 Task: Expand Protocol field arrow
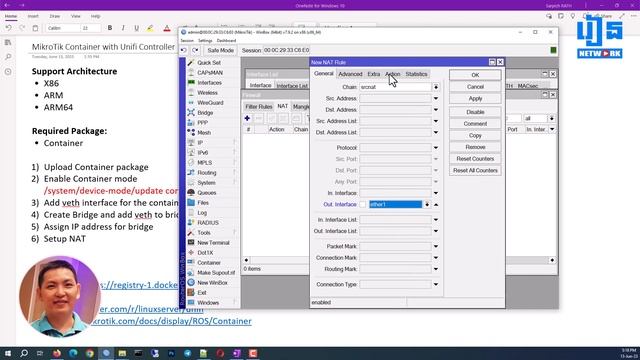(436, 148)
